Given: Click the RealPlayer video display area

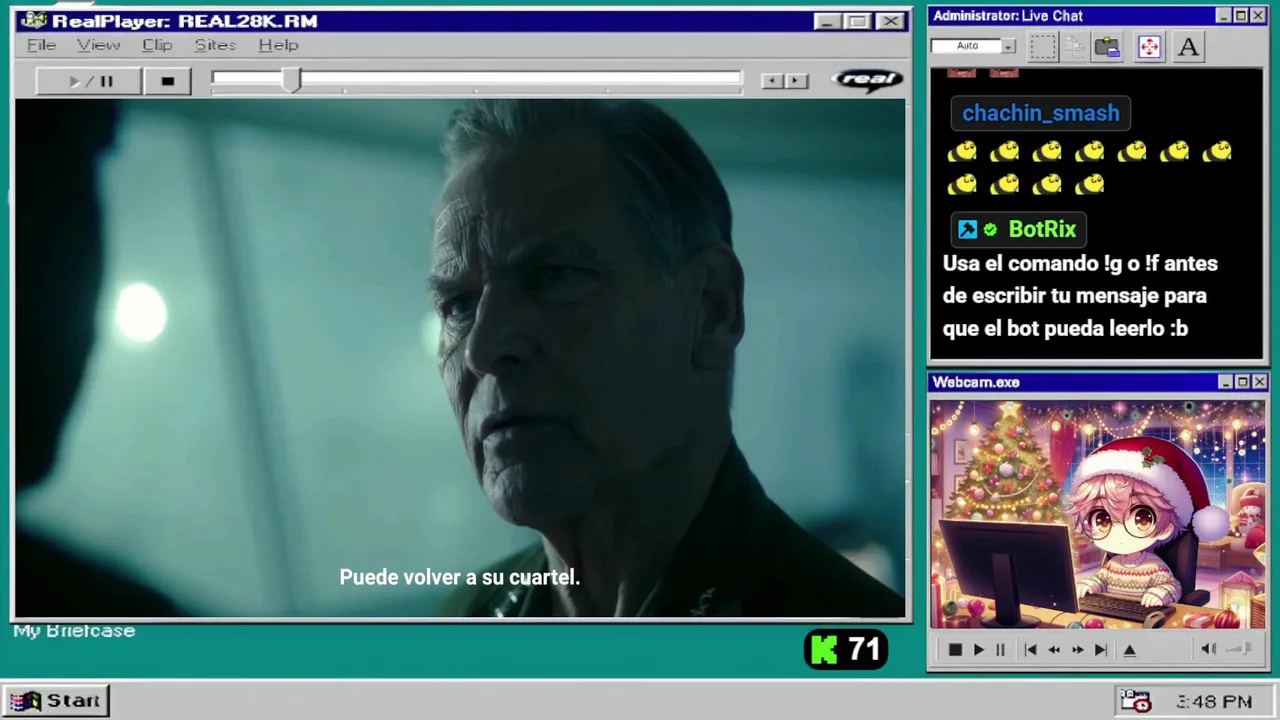Looking at the screenshot, I should (460, 358).
